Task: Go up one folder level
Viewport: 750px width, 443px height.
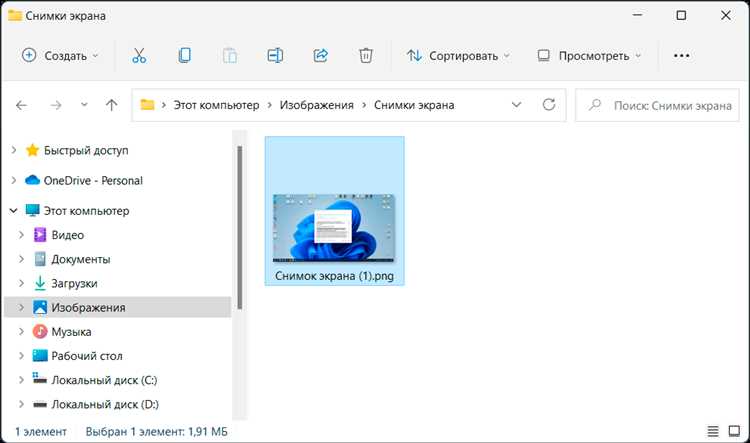Action: [111, 105]
